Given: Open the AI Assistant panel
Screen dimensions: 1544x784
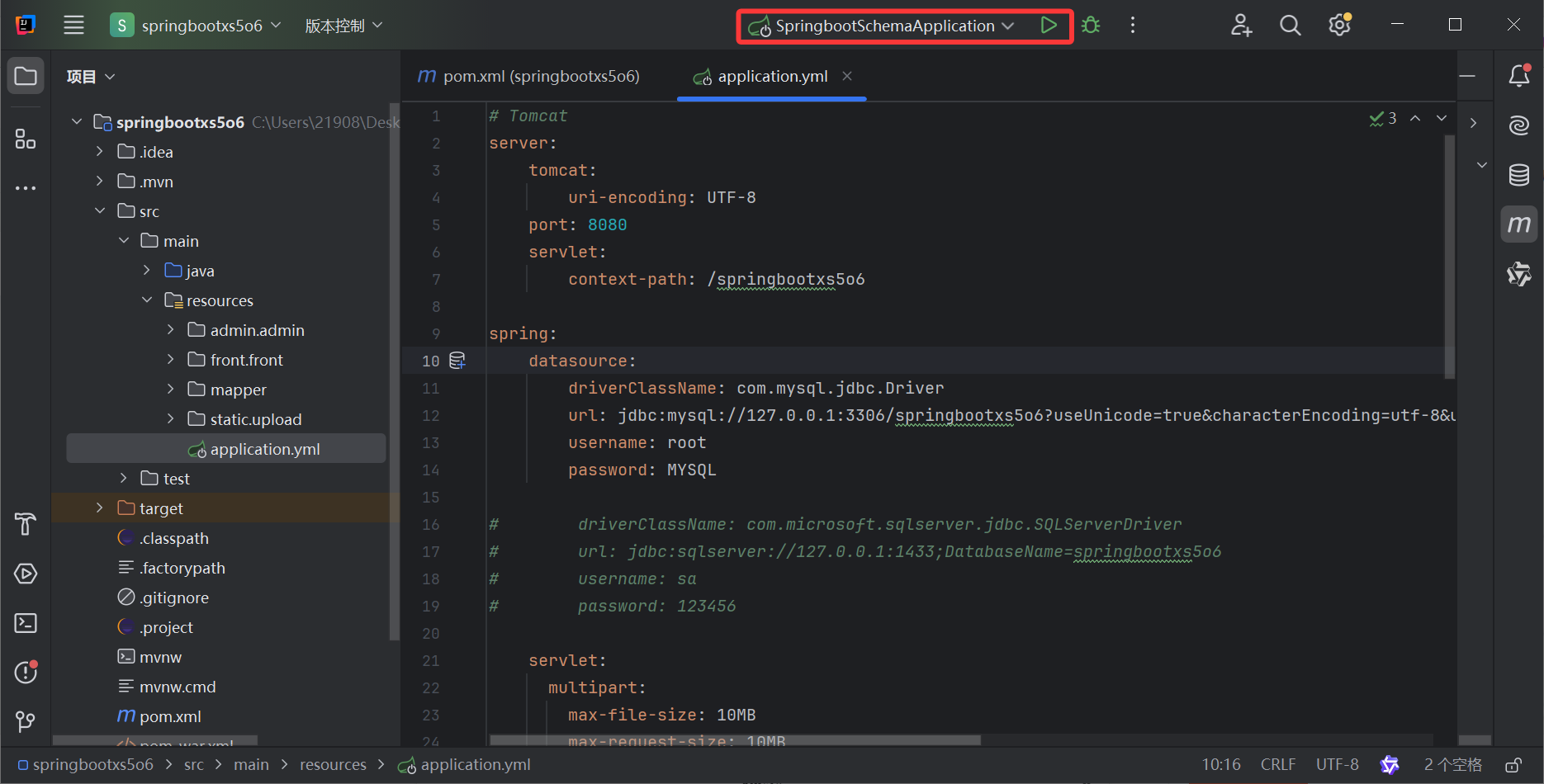Looking at the screenshot, I should coord(1519,125).
